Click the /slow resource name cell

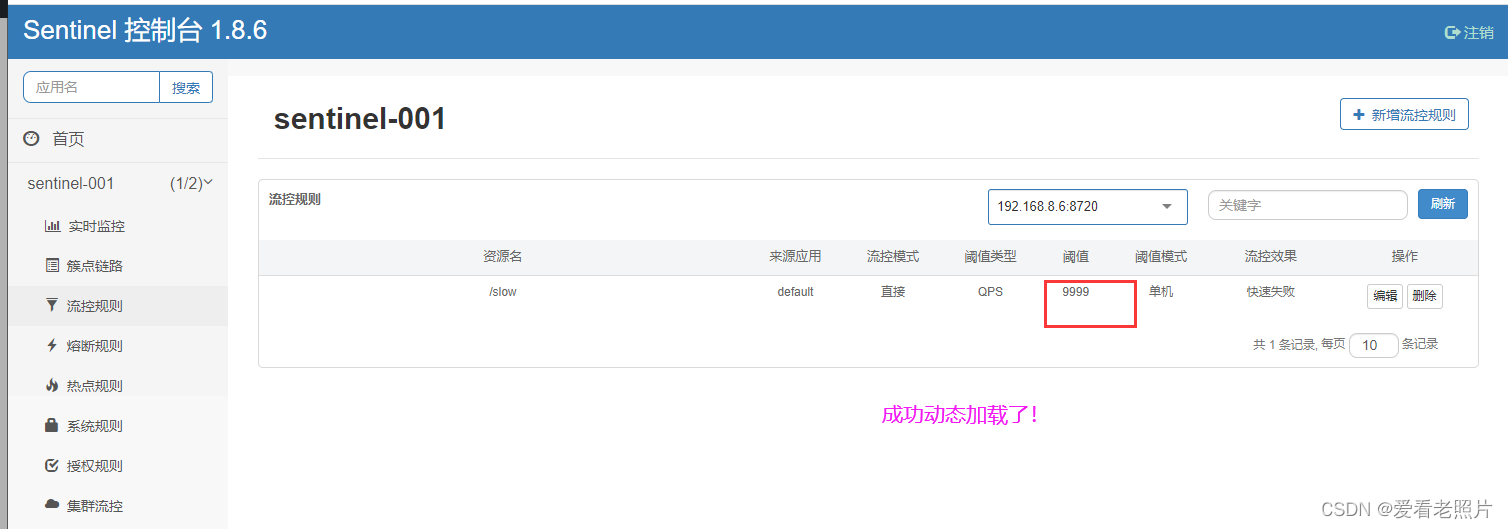pyautogui.click(x=502, y=292)
